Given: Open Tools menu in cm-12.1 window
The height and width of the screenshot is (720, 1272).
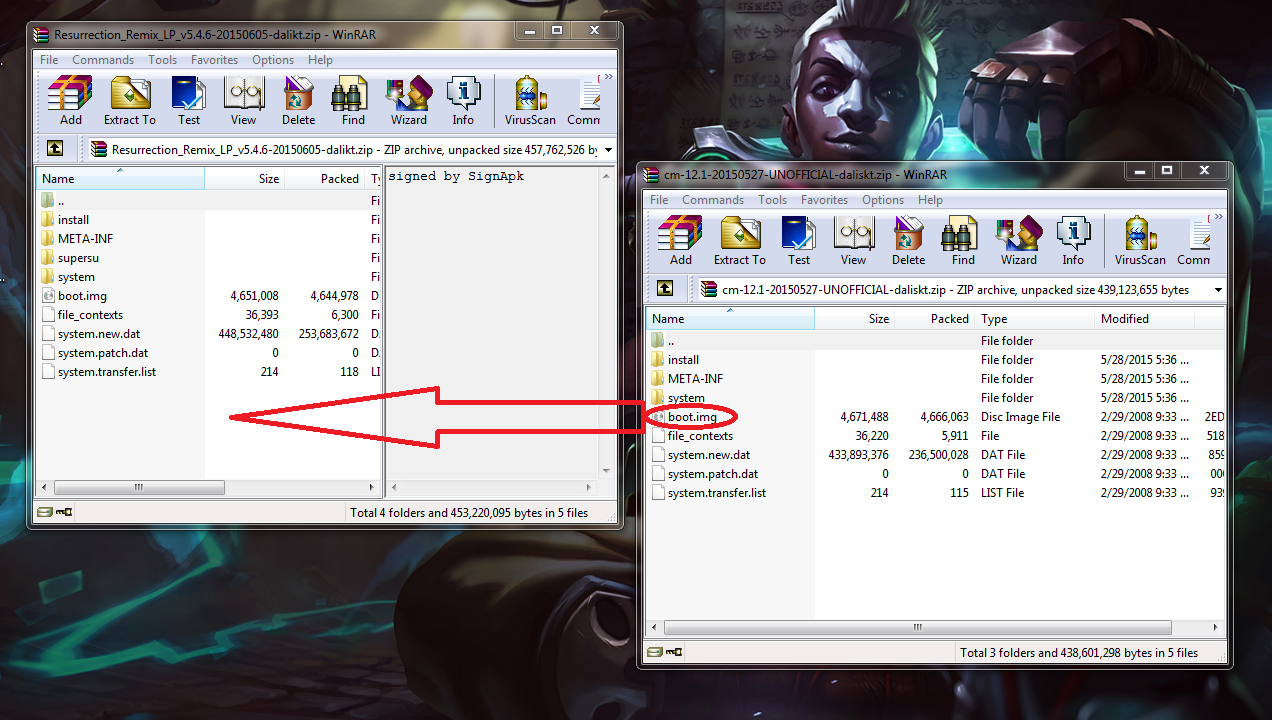Looking at the screenshot, I should (773, 200).
